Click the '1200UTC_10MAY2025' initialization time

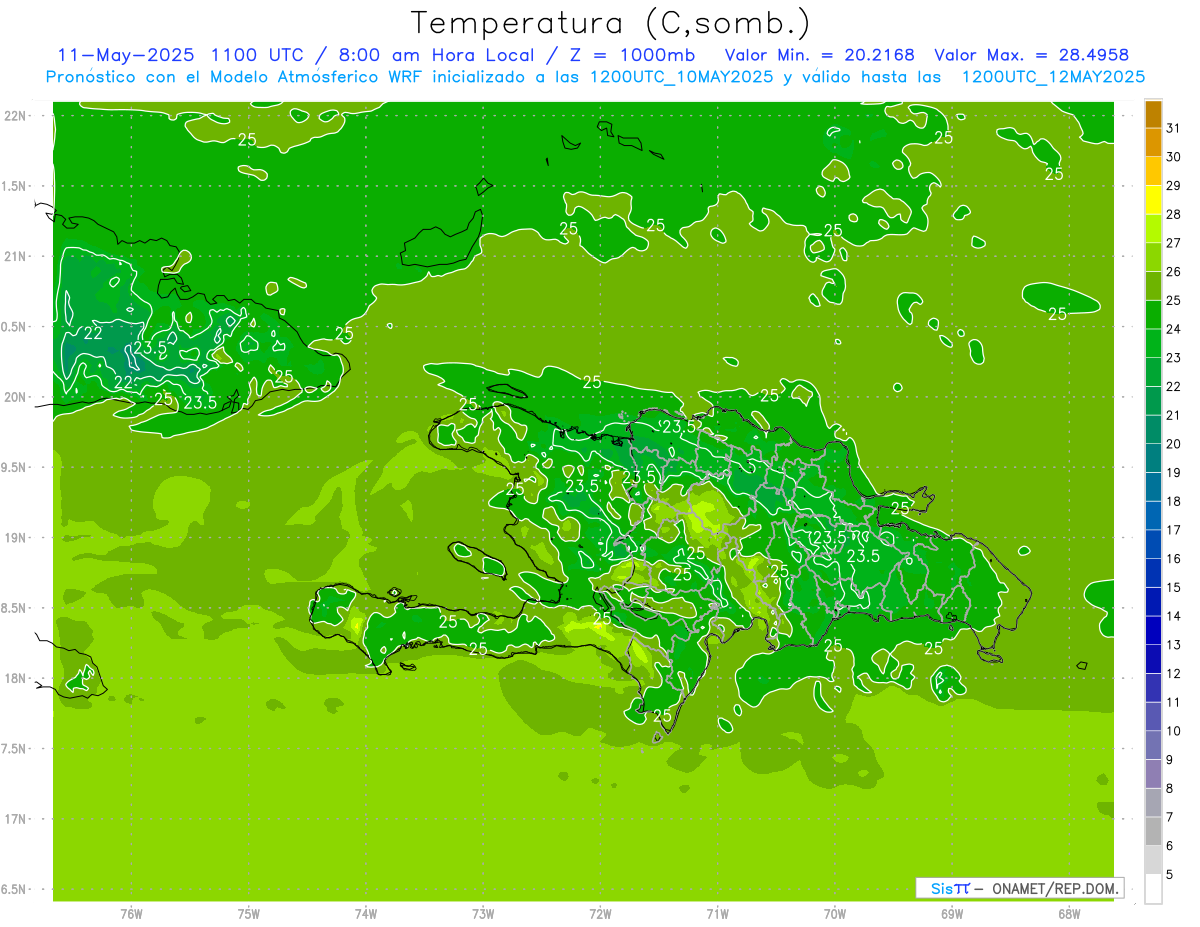tap(681, 77)
